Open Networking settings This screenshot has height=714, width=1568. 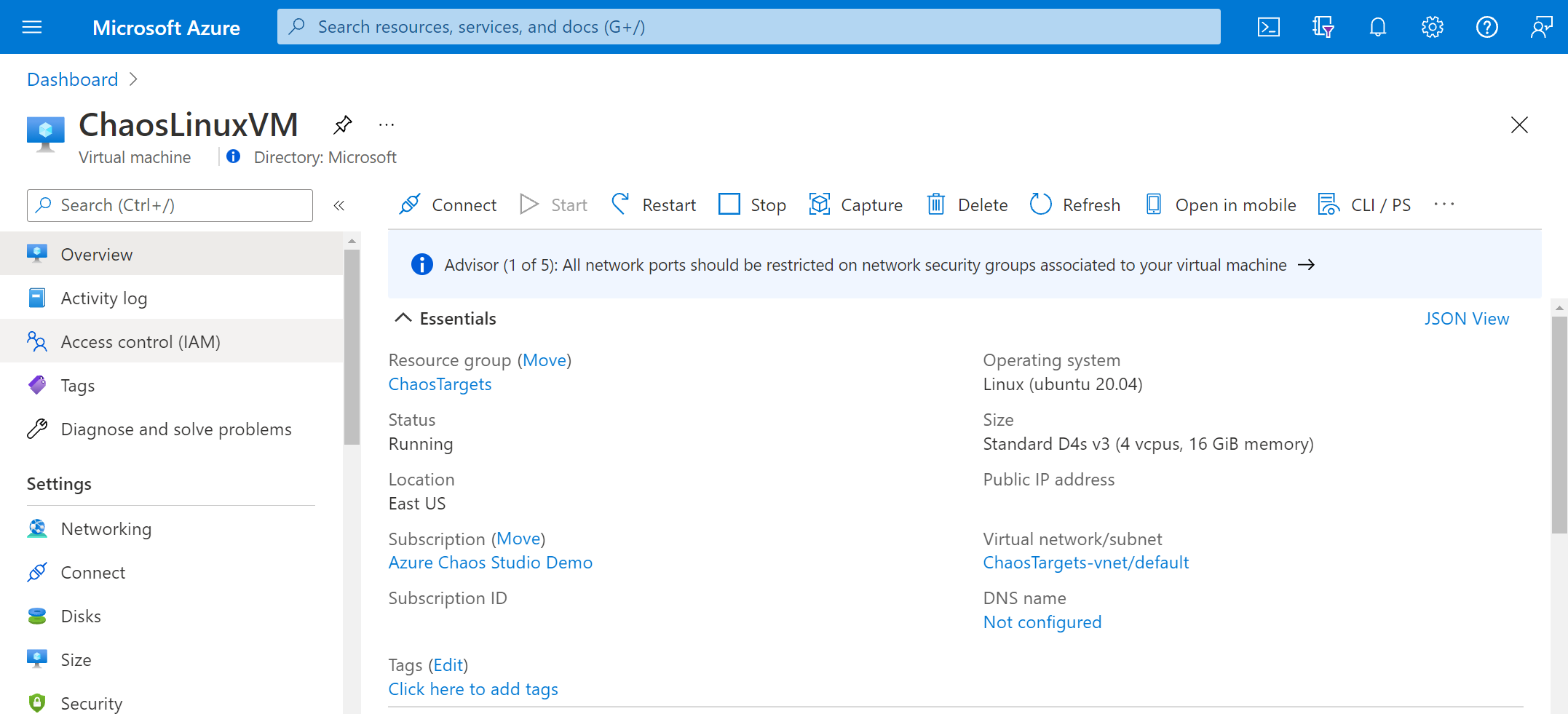pos(106,528)
